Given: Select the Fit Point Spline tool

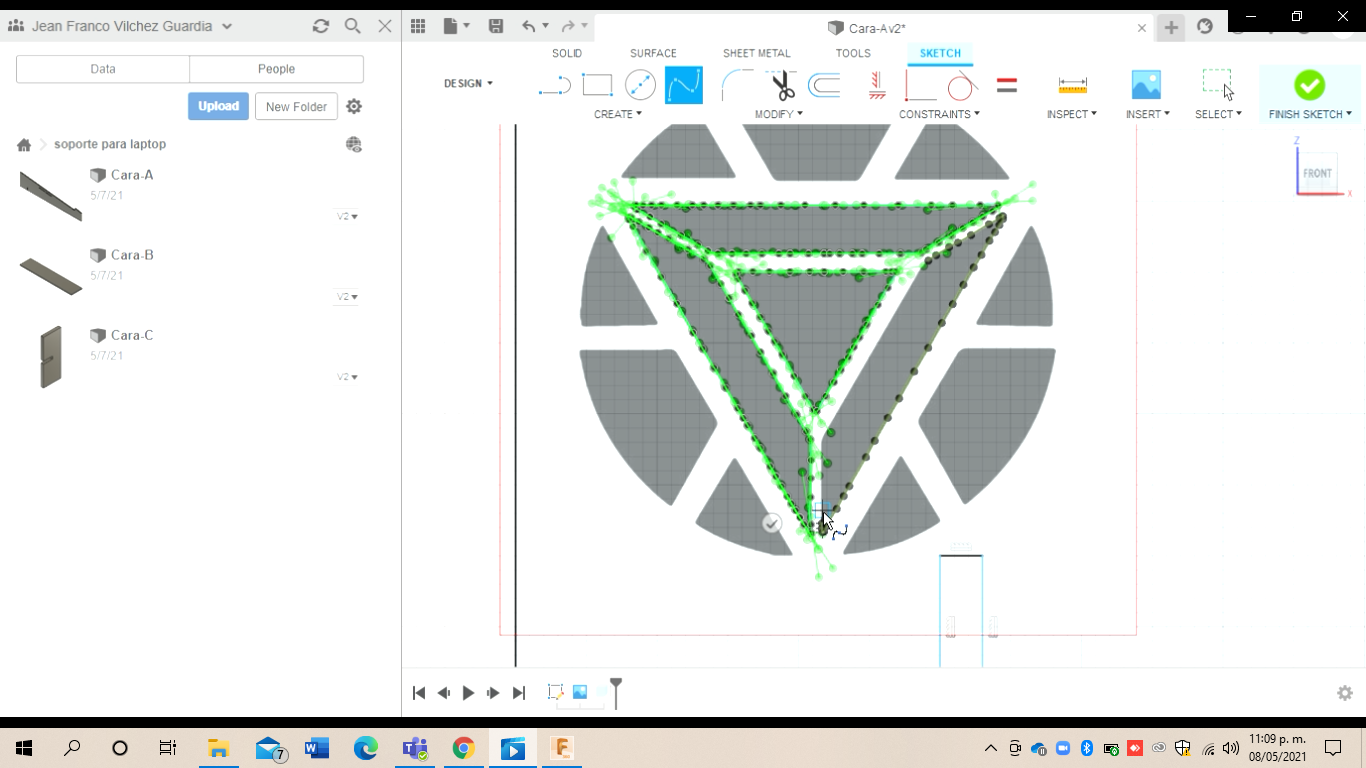Looking at the screenshot, I should click(x=684, y=86).
